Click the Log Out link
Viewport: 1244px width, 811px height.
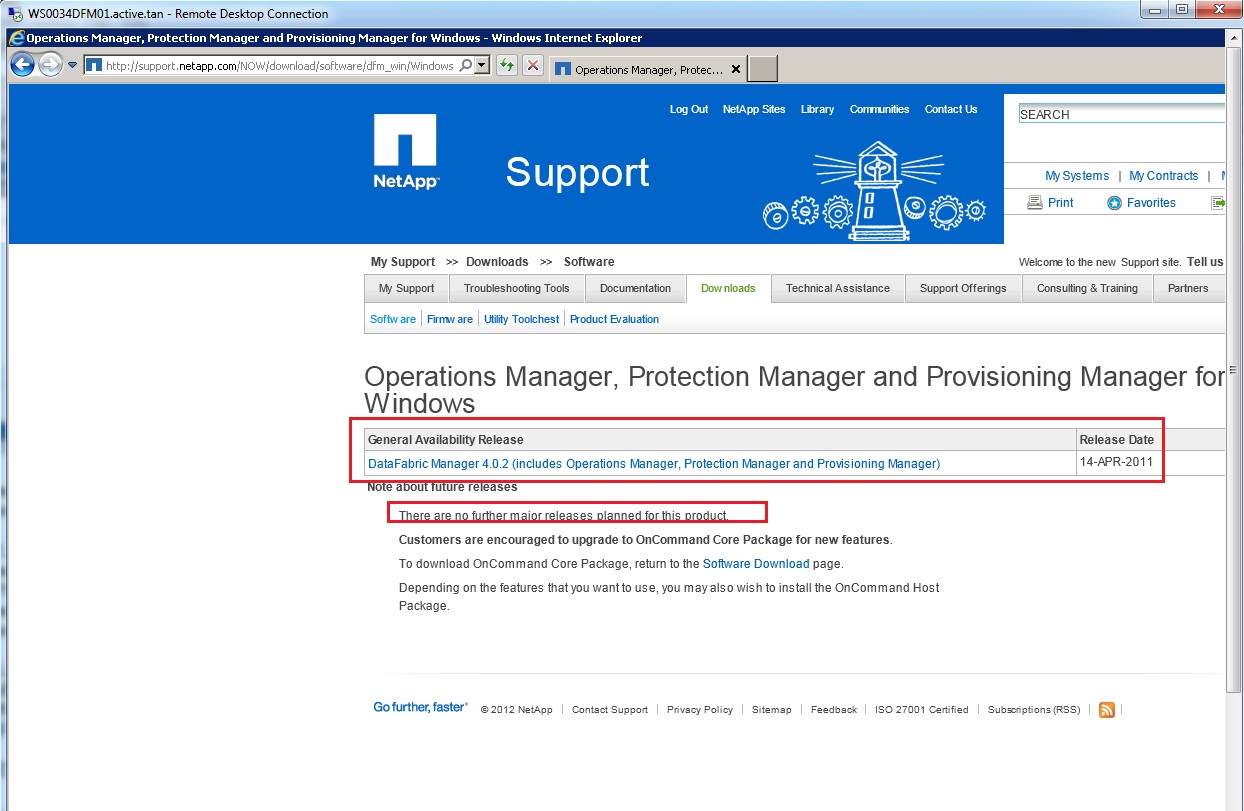(688, 110)
